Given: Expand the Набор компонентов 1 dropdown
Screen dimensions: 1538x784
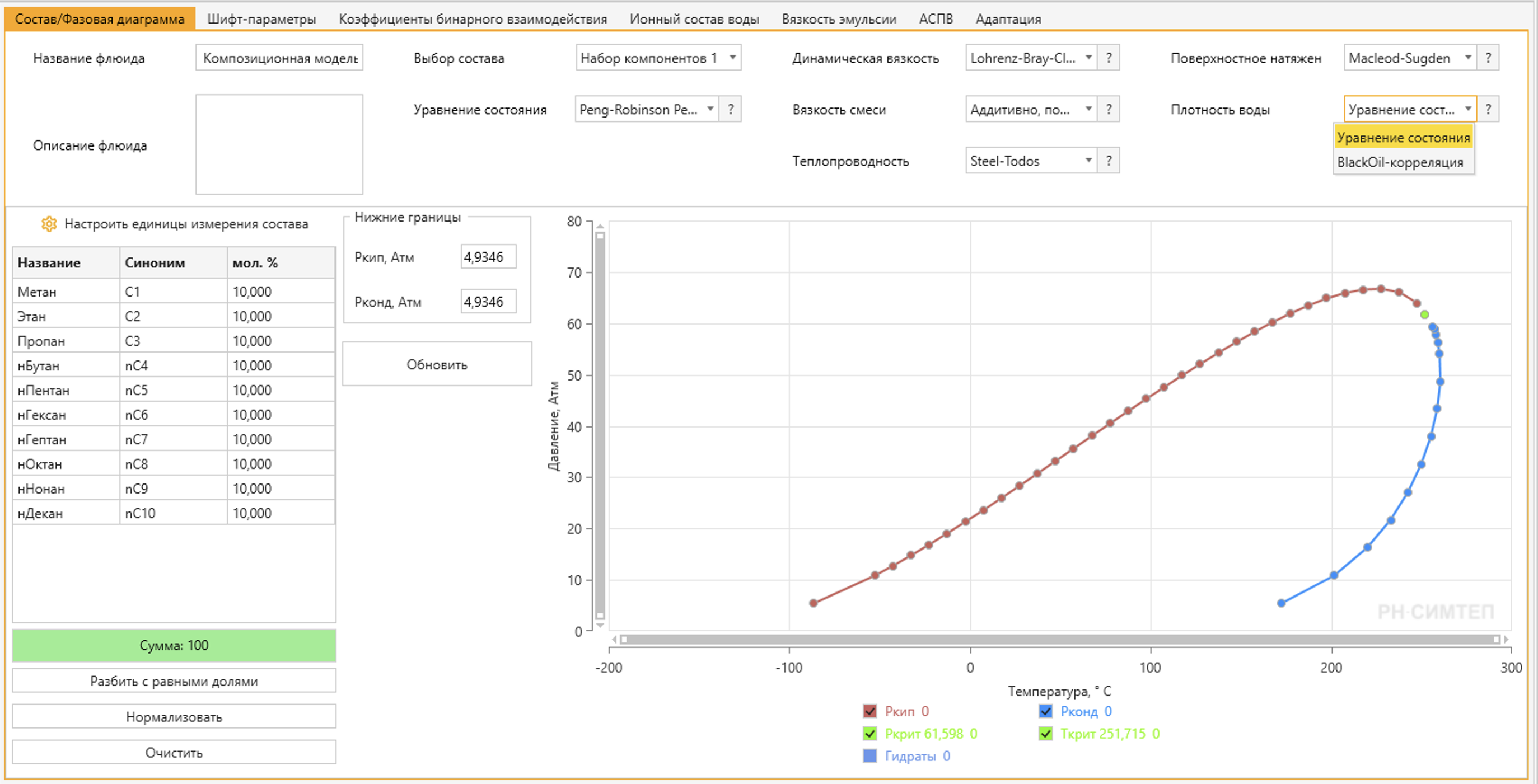Looking at the screenshot, I should click(x=658, y=58).
